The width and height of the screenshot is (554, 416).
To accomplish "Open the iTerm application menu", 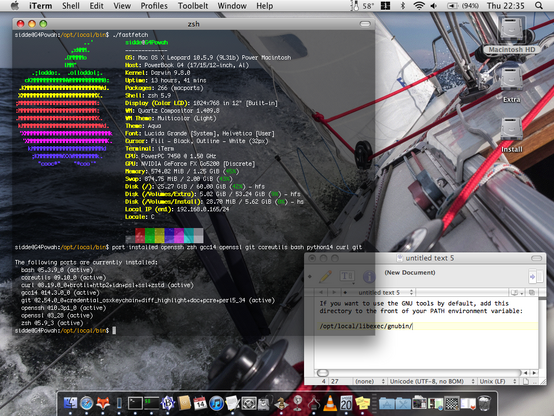I will coord(40,6).
